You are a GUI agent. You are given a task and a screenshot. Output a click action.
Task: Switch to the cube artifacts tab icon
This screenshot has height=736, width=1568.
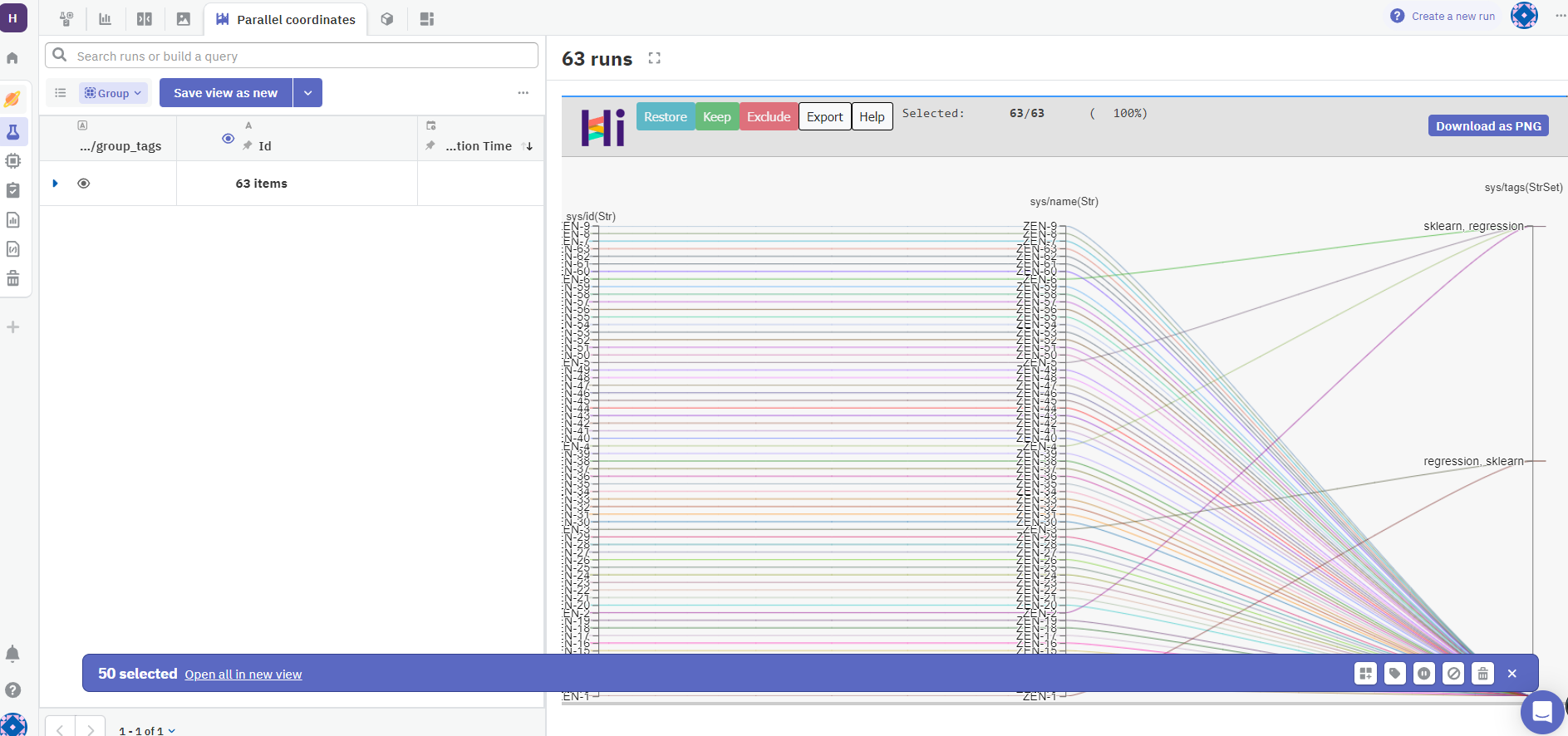387,19
